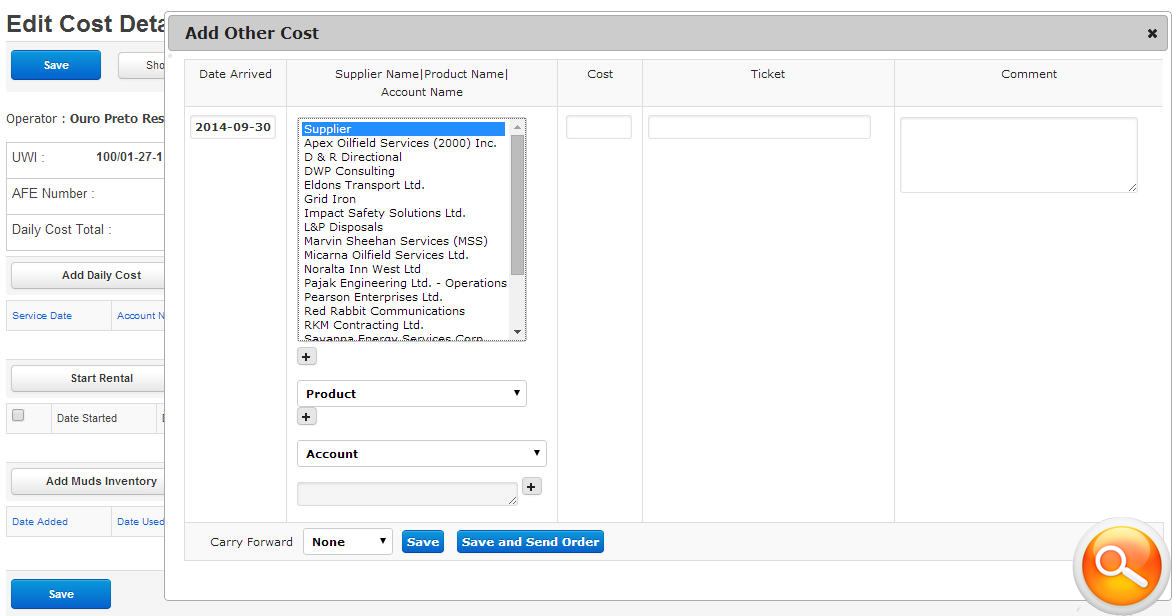Close the Add Other Cost dialog
1172x616 pixels.
(1152, 33)
